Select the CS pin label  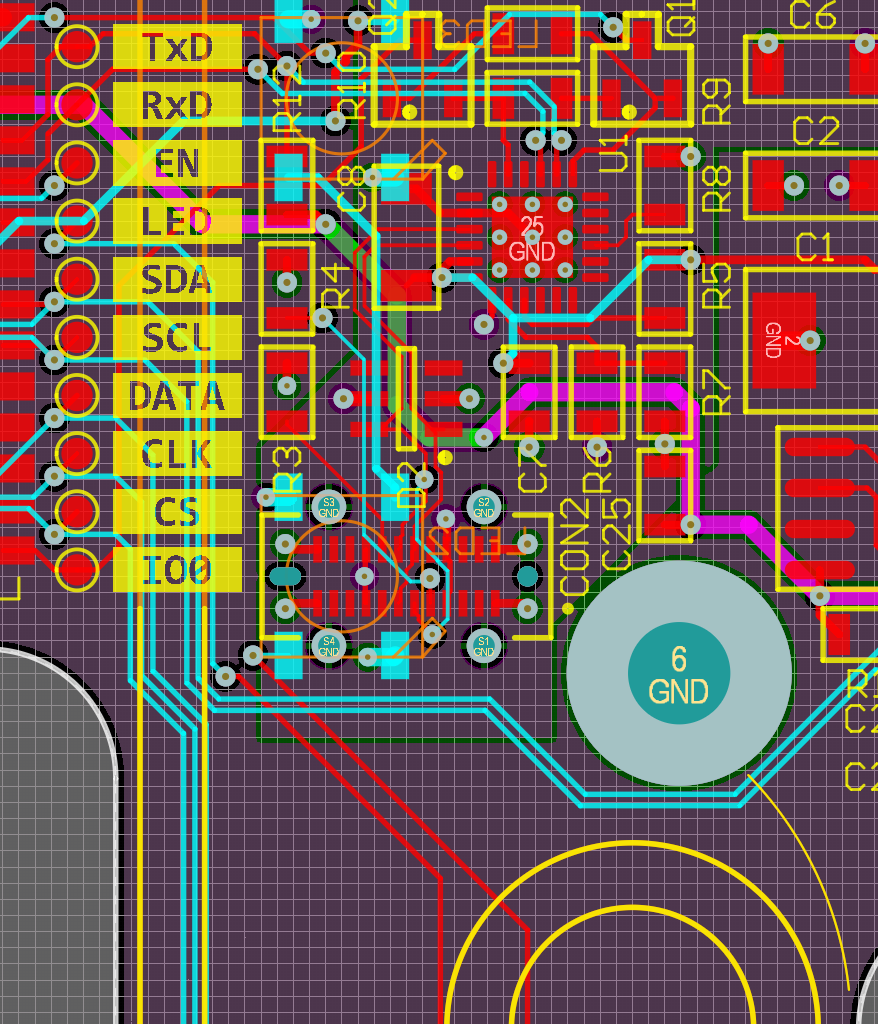coord(177,512)
